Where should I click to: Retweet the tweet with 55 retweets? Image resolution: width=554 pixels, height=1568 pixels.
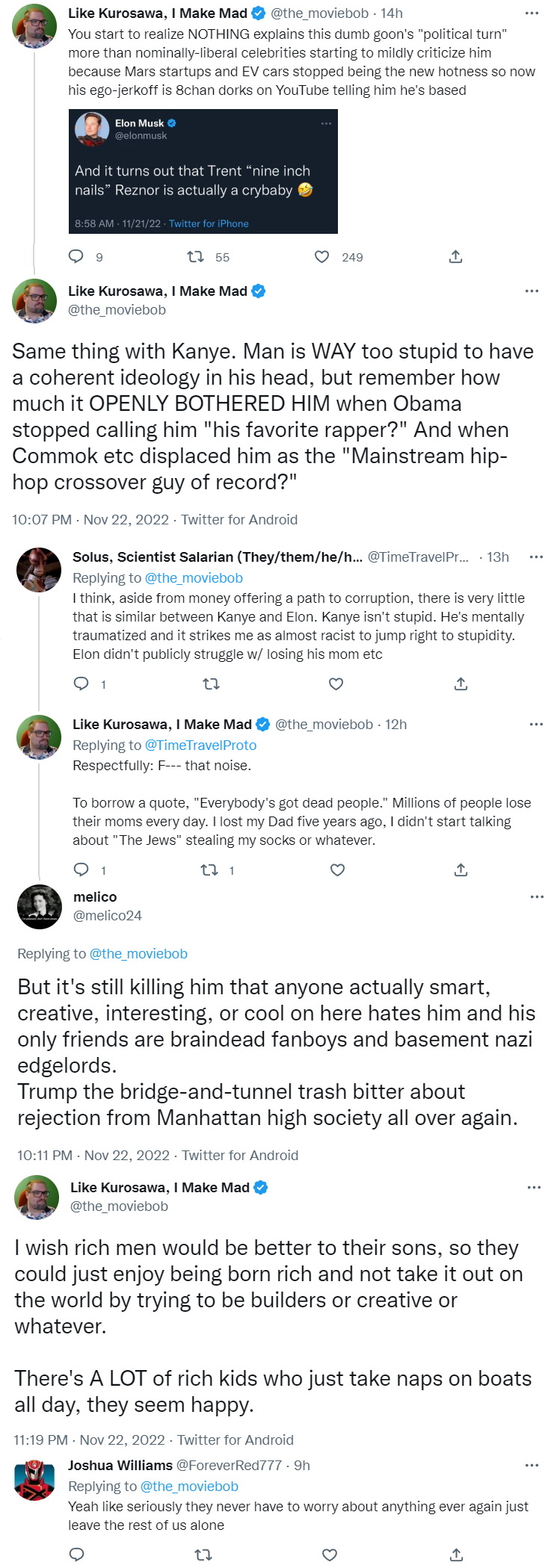196,257
